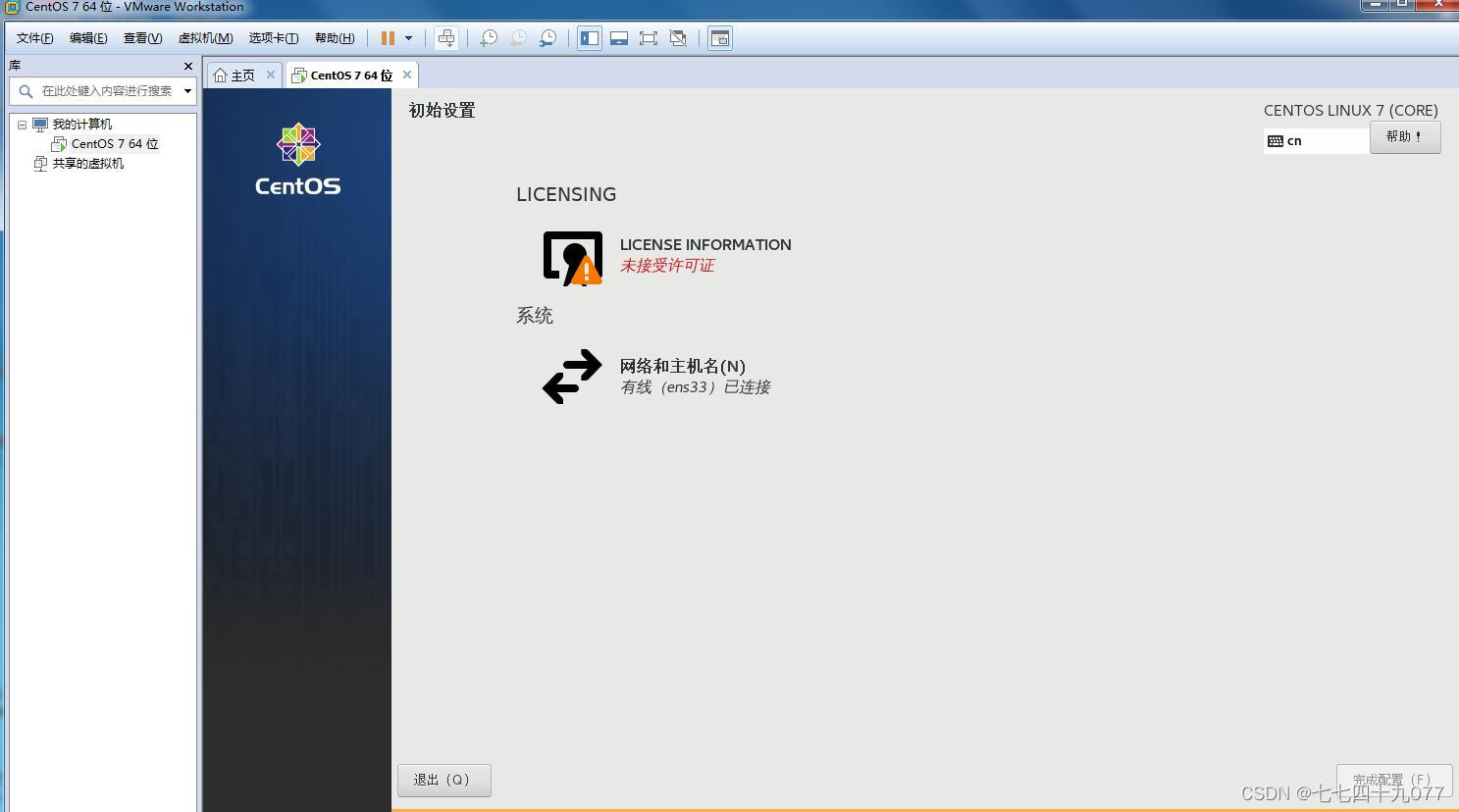Open the search box dropdown arrow

coord(187,91)
